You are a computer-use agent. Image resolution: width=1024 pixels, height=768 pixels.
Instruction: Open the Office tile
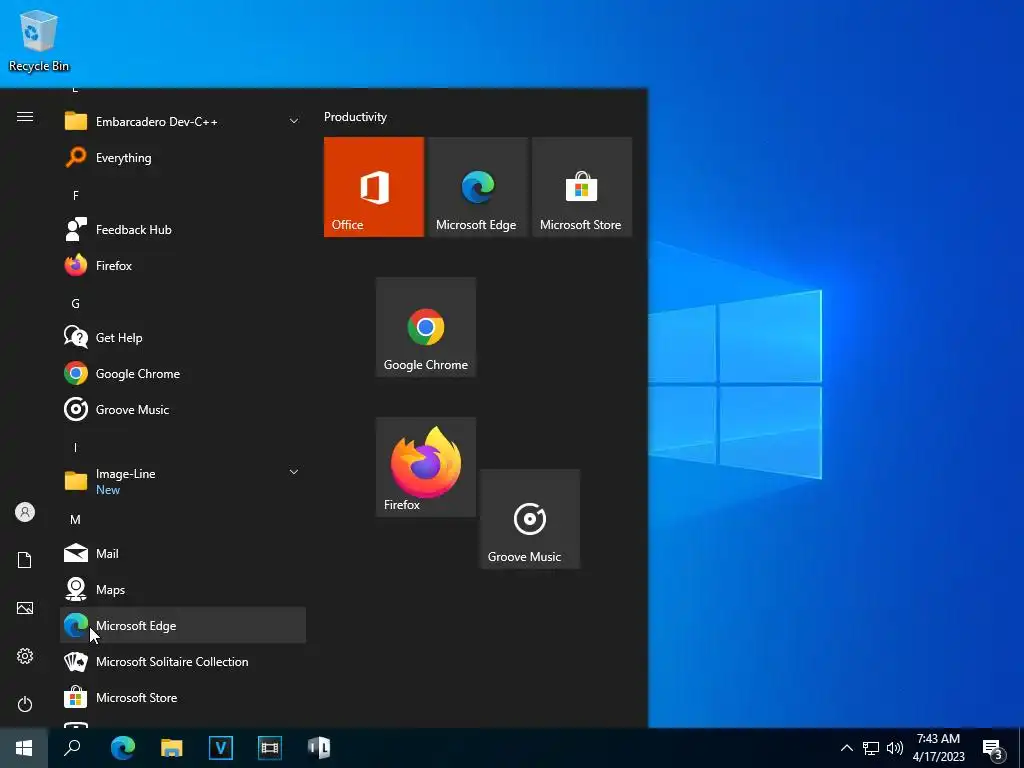374,187
